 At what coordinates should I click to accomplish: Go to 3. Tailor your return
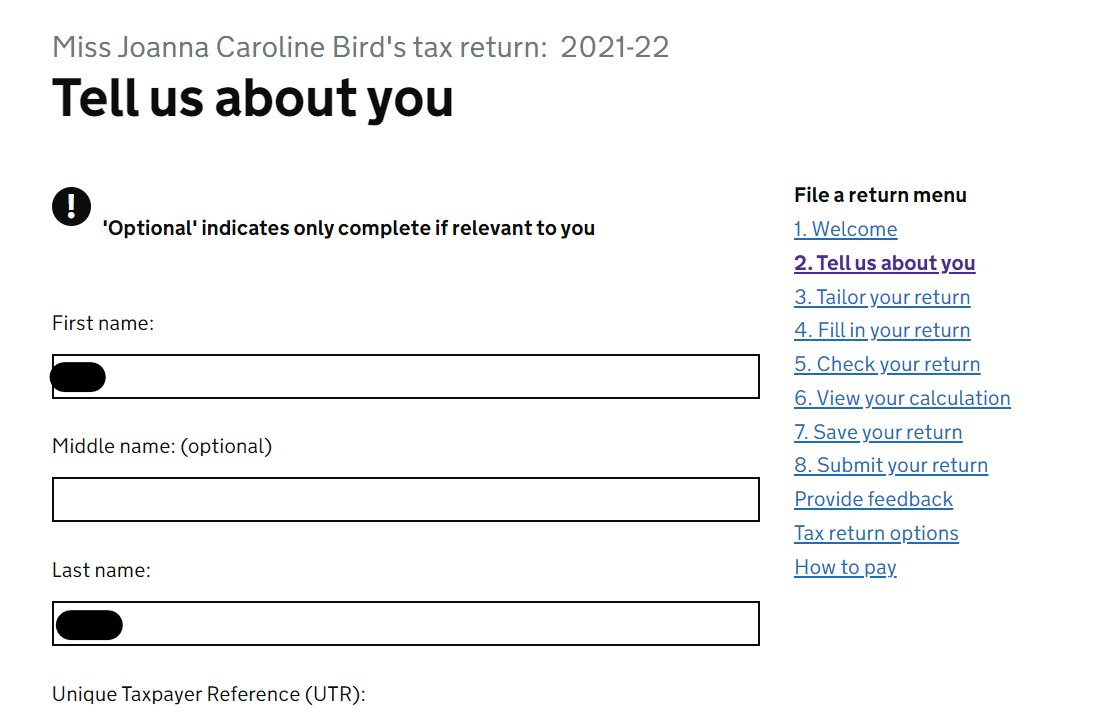pos(882,297)
